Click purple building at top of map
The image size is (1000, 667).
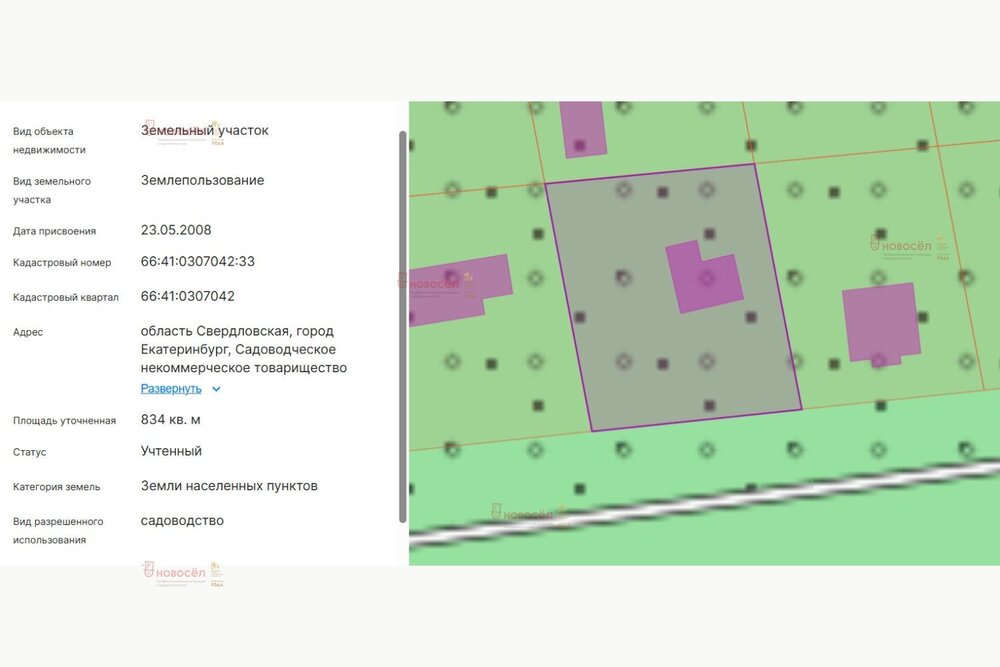click(583, 128)
